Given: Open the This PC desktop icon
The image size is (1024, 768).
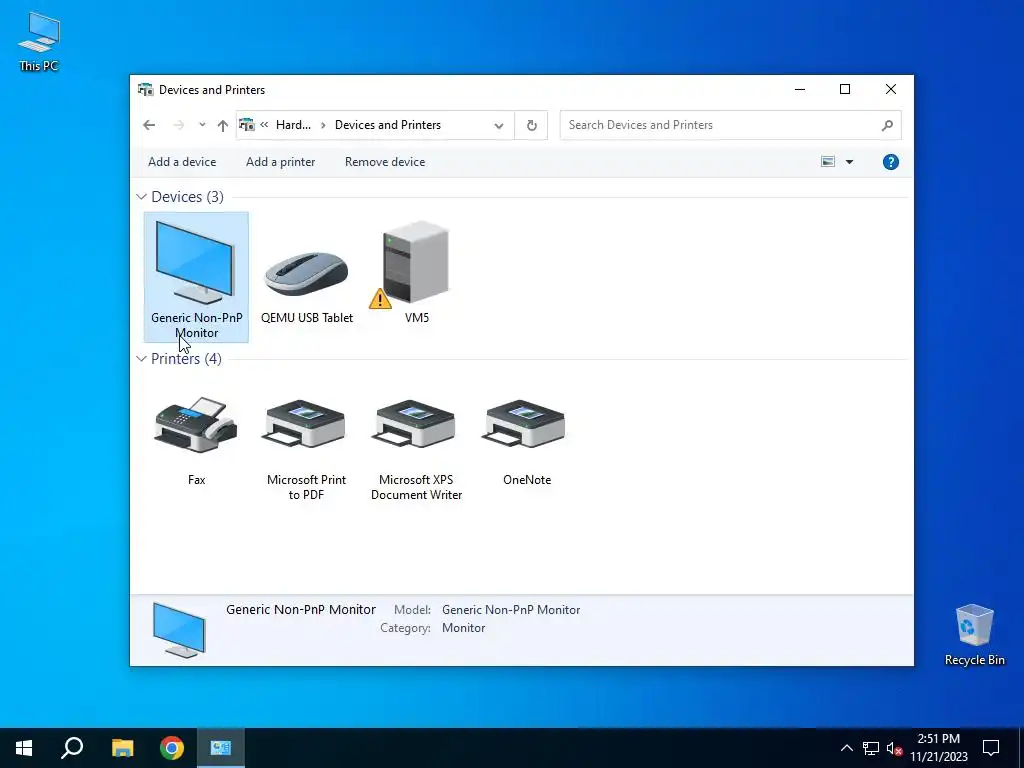Looking at the screenshot, I should point(39,41).
